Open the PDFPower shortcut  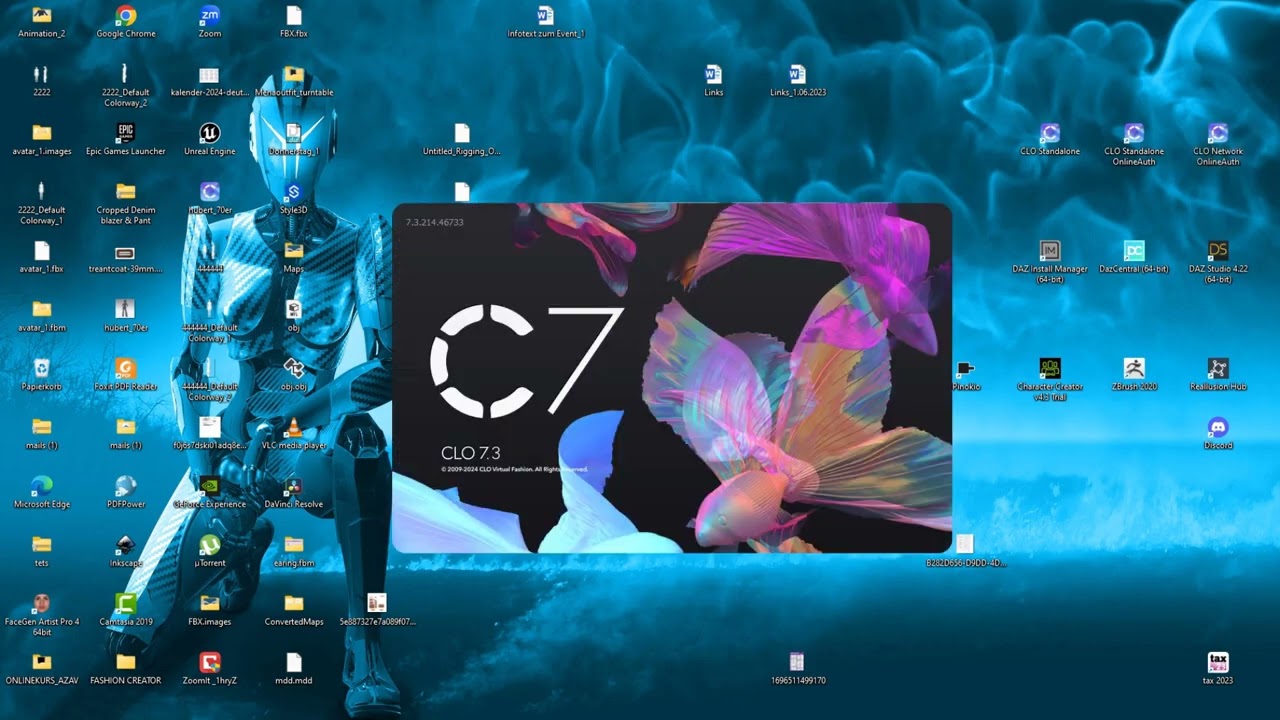pyautogui.click(x=125, y=486)
